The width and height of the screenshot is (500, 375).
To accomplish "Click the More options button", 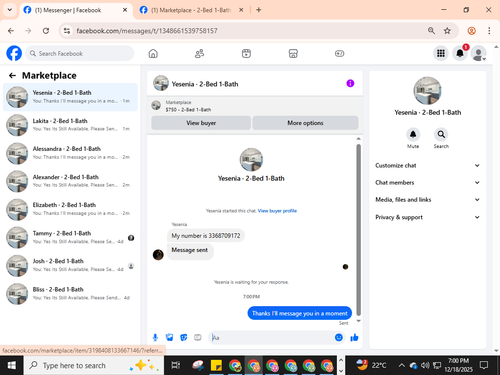I will [x=305, y=123].
